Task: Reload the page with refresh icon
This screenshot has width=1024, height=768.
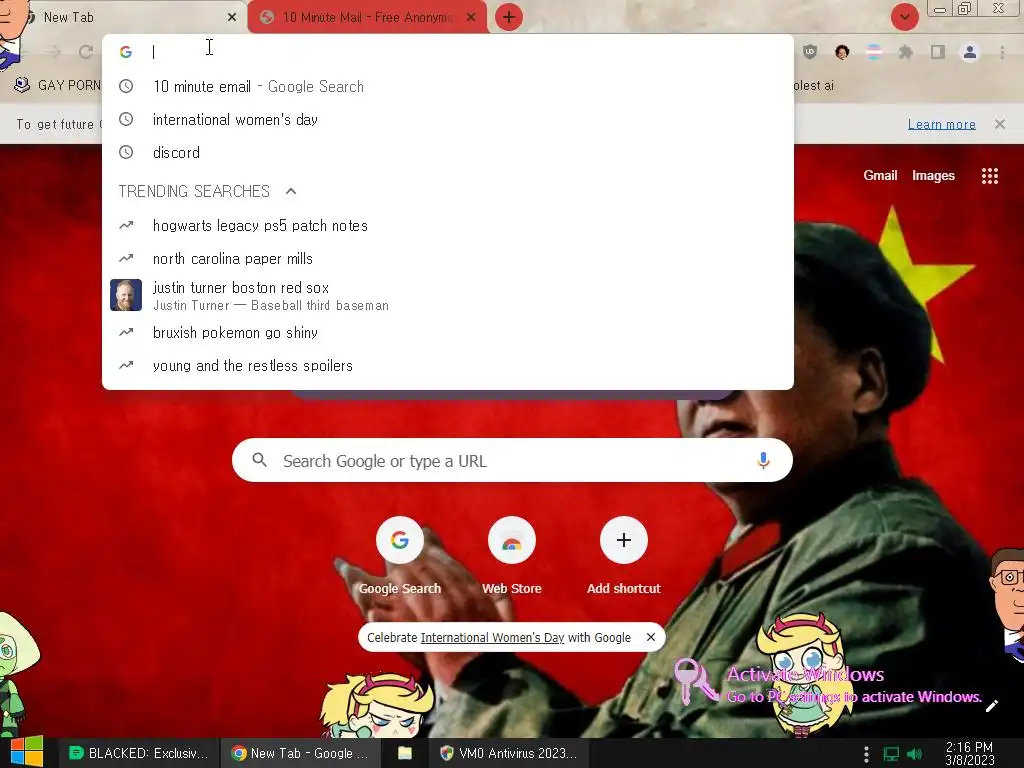Action: [x=86, y=52]
